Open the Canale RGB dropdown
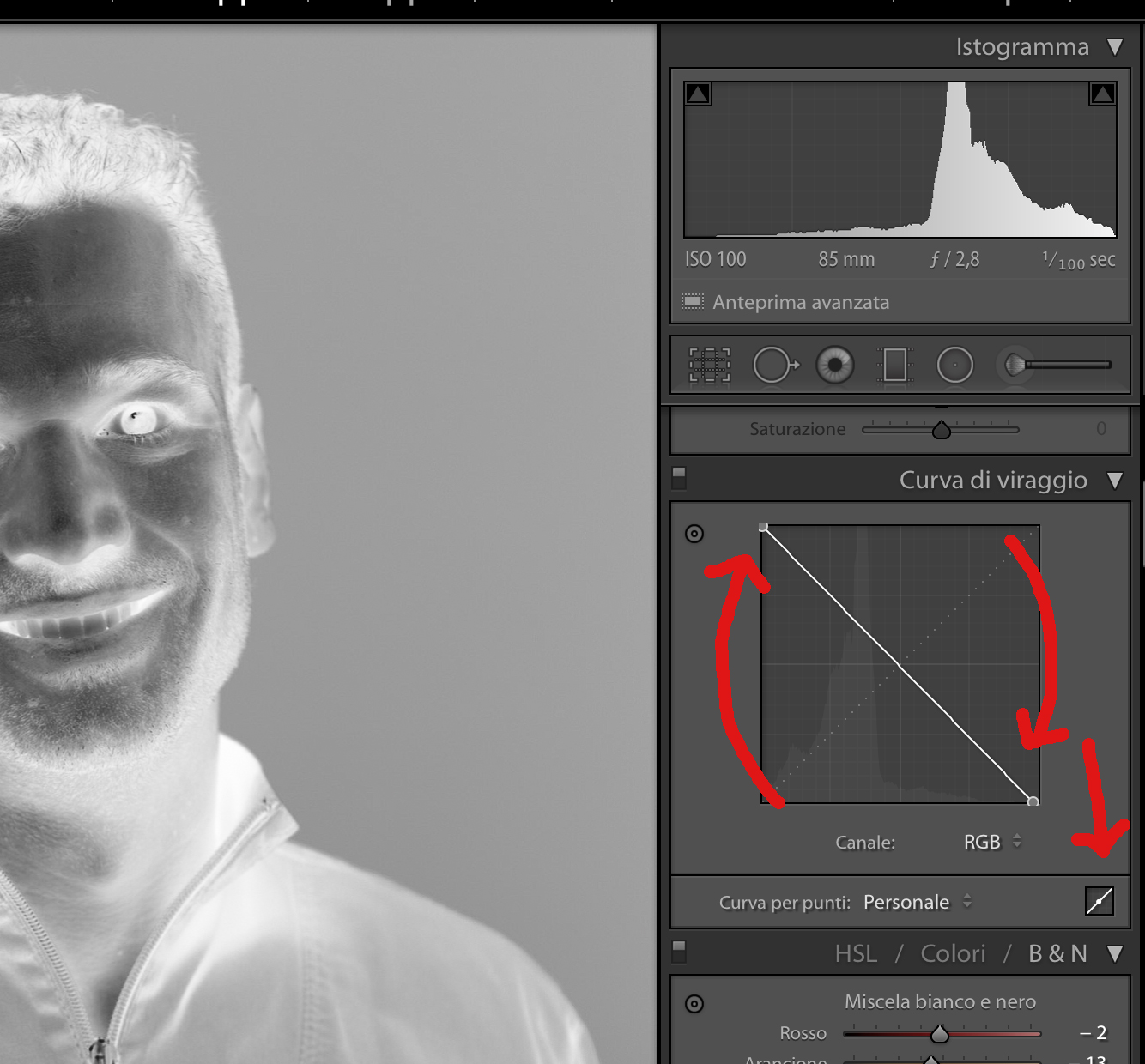 coord(992,842)
